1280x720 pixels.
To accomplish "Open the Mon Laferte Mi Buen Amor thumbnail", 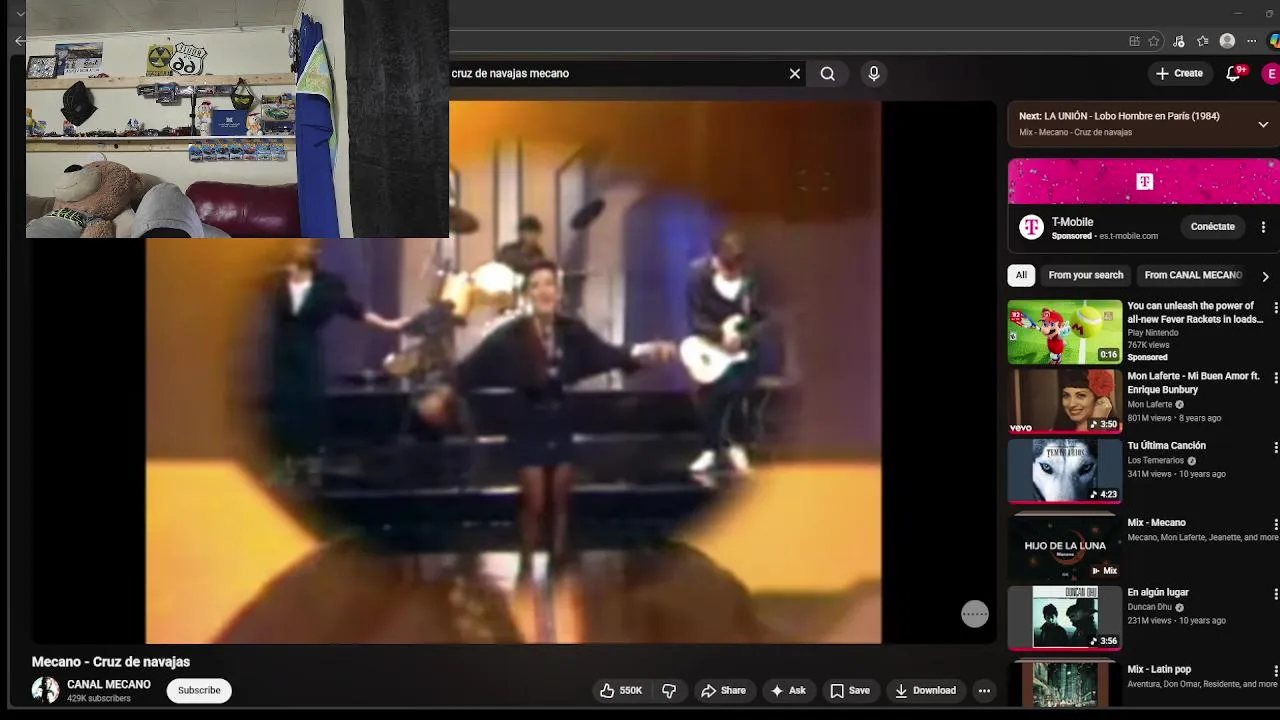I will point(1065,401).
